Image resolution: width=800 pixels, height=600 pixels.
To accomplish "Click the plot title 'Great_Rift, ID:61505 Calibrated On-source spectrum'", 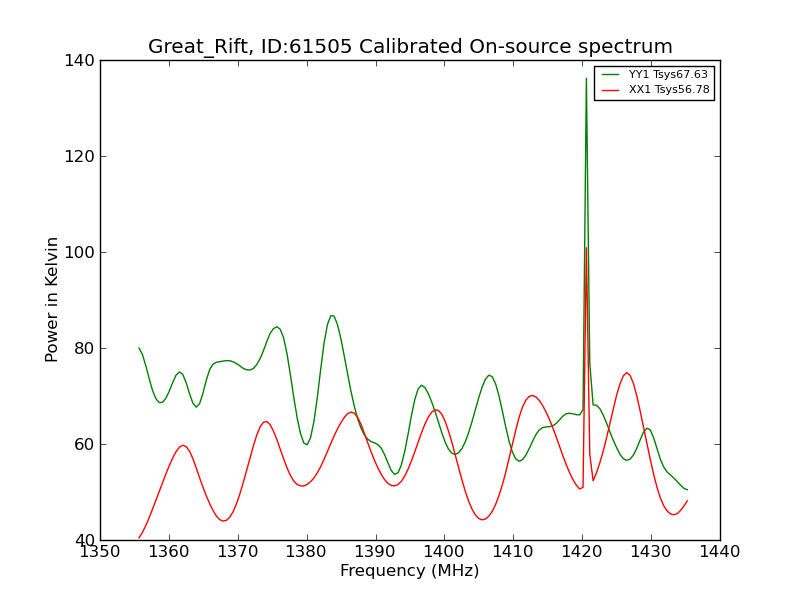I will click(x=410, y=46).
